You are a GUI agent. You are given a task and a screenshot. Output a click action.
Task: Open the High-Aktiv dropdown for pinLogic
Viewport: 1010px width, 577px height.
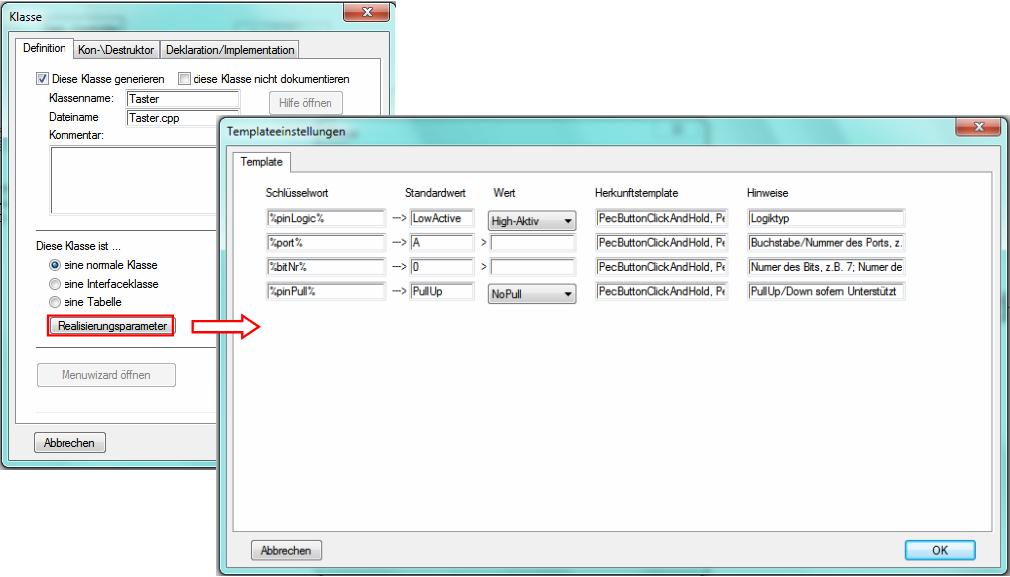(x=531, y=220)
